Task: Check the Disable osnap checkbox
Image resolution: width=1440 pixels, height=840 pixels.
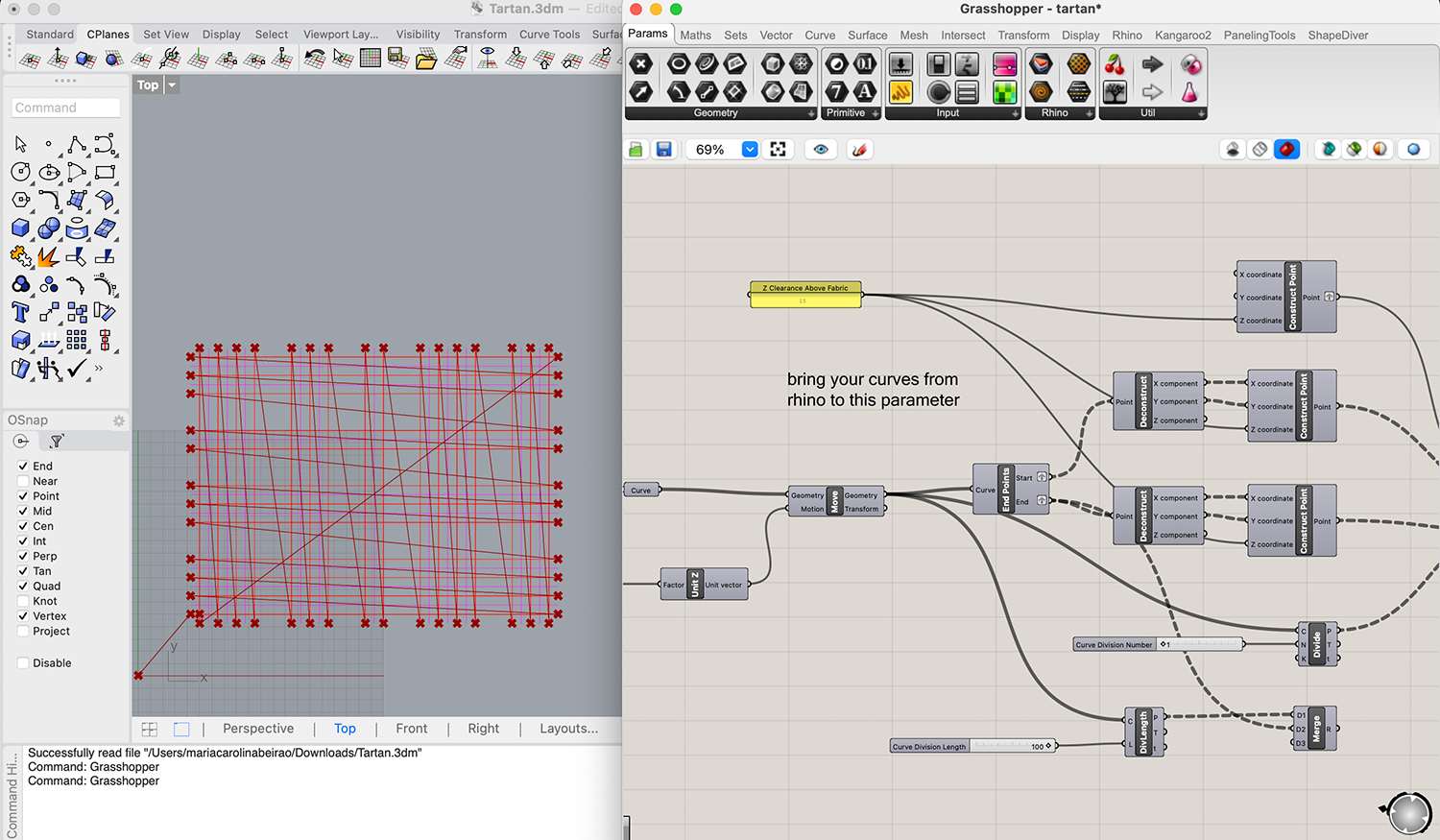Action: [x=23, y=663]
